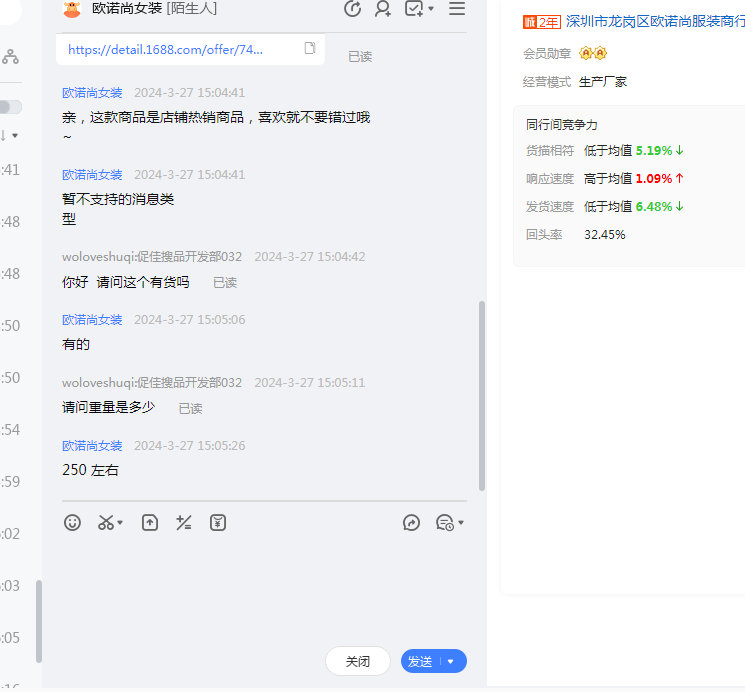This screenshot has width=745, height=692.
Task: Open the hamburger menu in chat header
Action: point(457,9)
